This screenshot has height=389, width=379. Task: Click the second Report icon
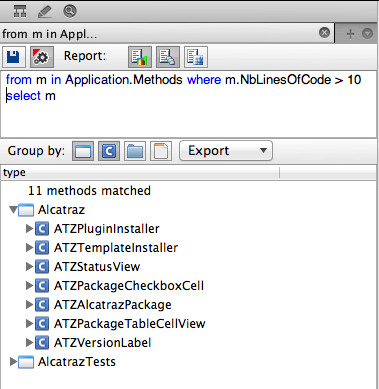168,57
